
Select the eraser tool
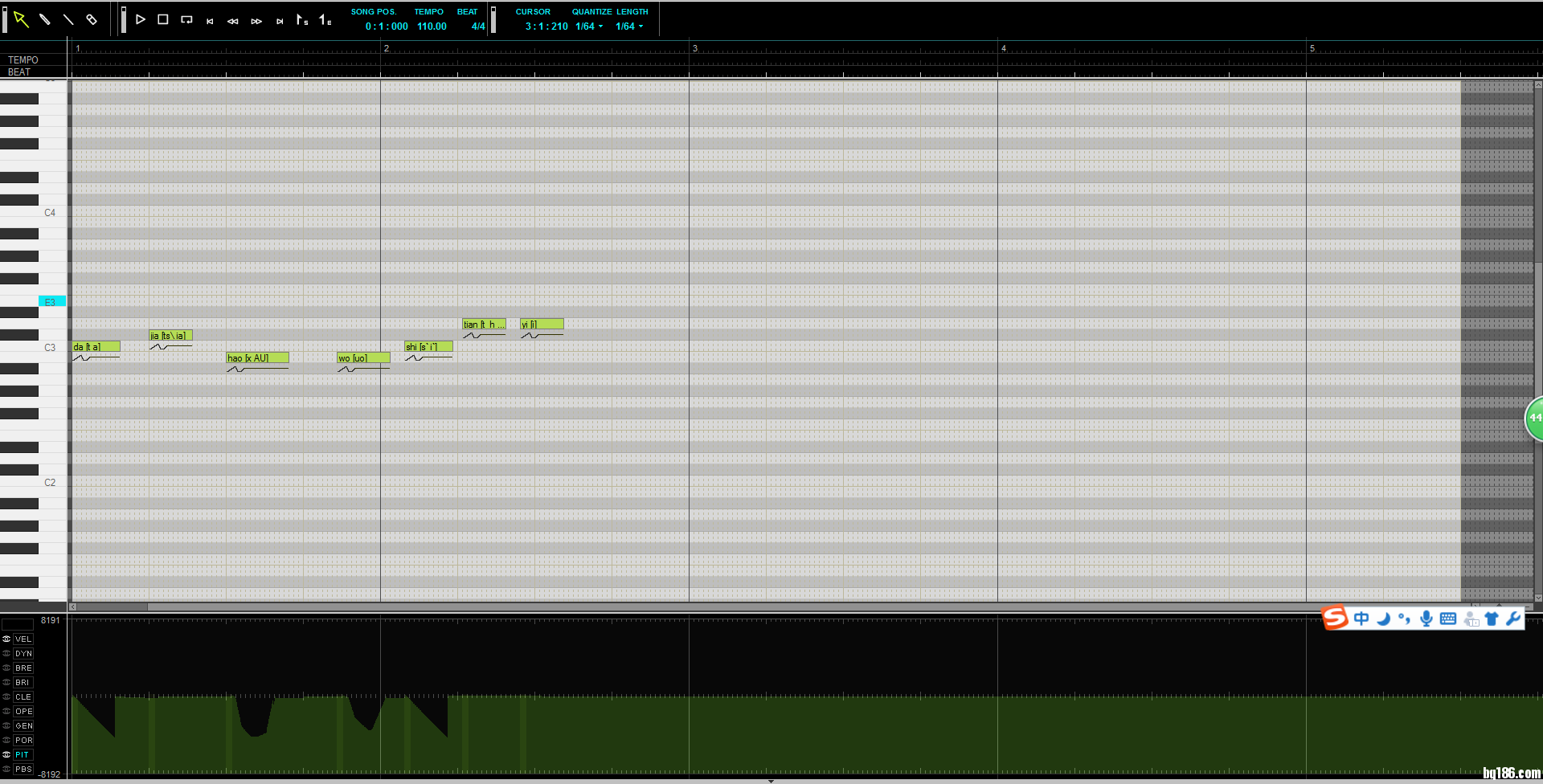(x=92, y=19)
